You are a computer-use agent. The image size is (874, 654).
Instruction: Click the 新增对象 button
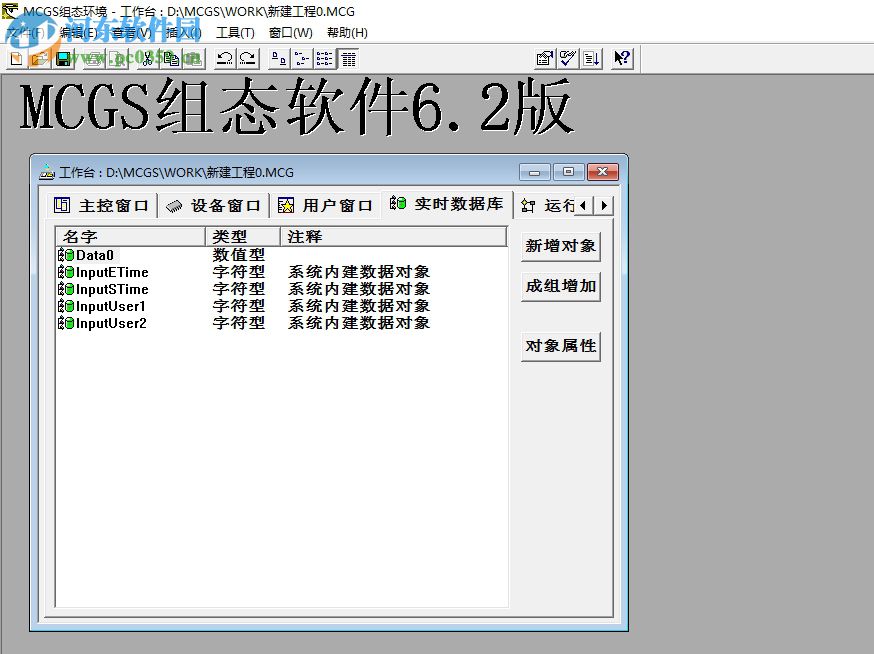point(560,246)
